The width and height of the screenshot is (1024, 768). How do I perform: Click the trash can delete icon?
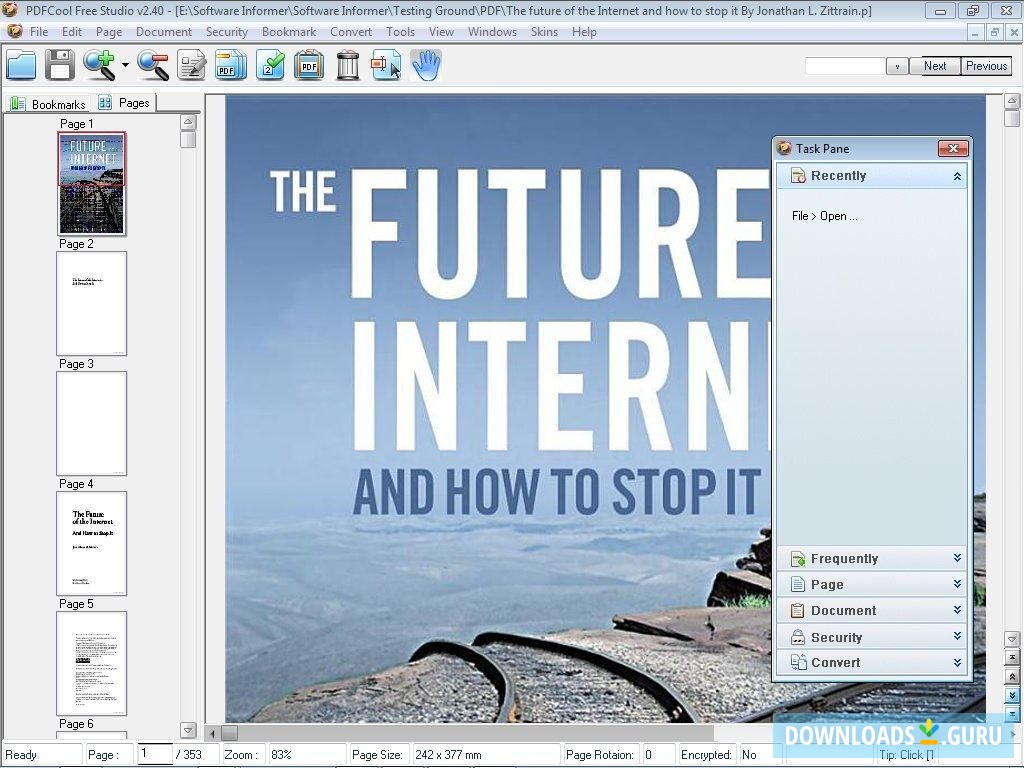pyautogui.click(x=348, y=65)
